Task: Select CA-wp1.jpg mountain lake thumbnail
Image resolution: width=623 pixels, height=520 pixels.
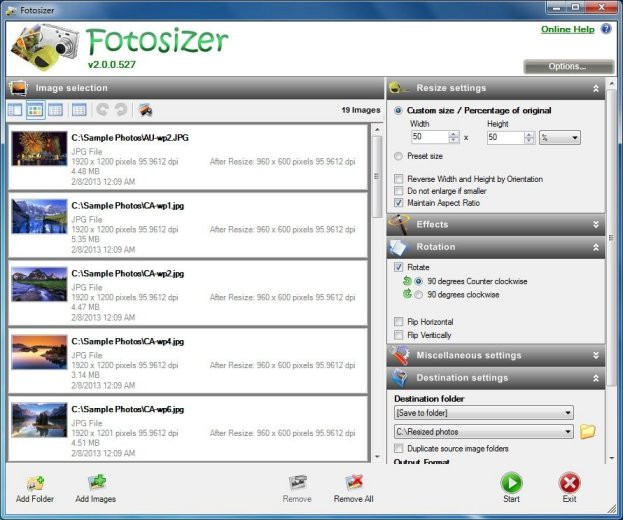Action: point(39,216)
